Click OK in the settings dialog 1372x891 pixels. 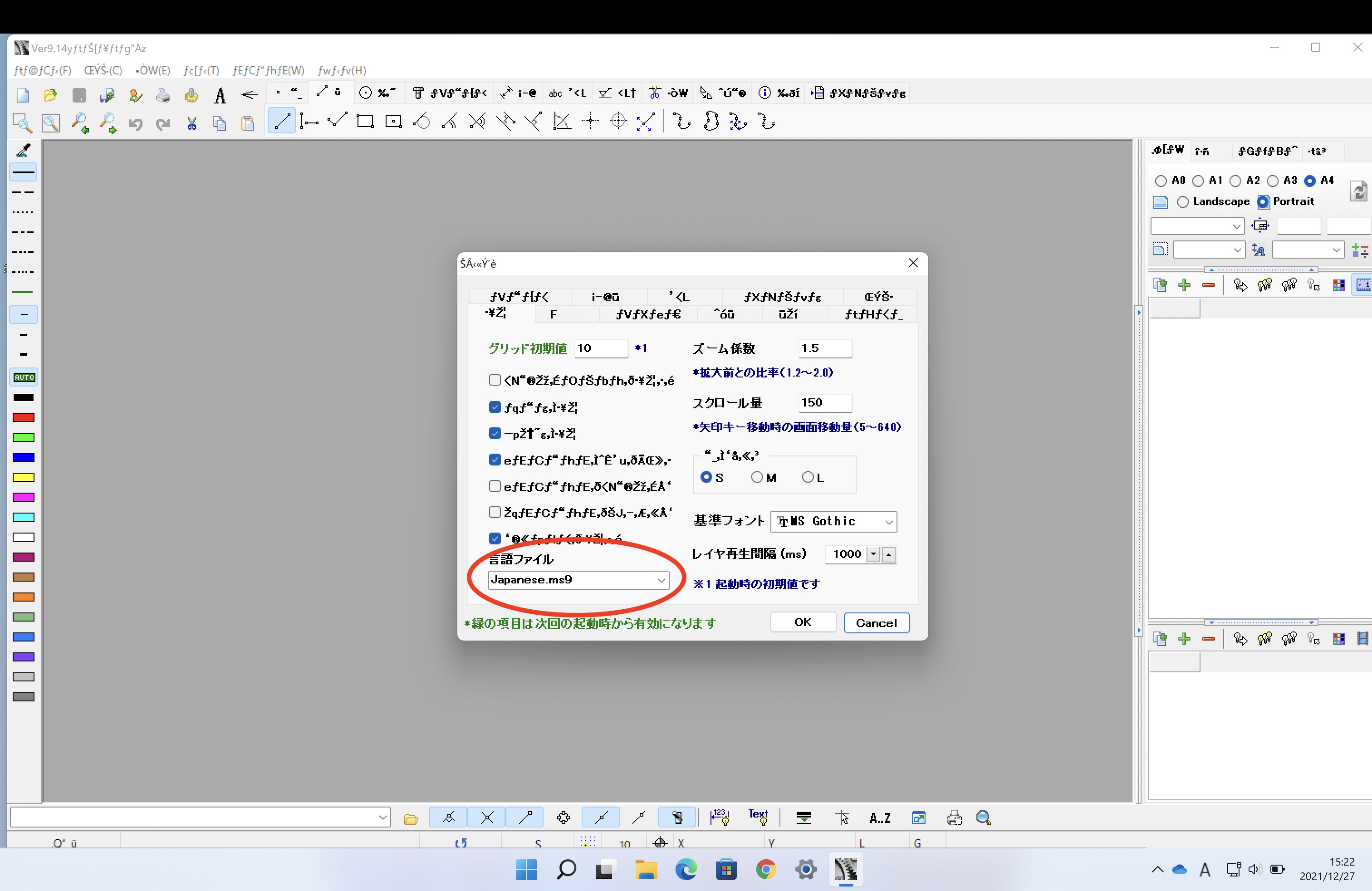coord(803,622)
